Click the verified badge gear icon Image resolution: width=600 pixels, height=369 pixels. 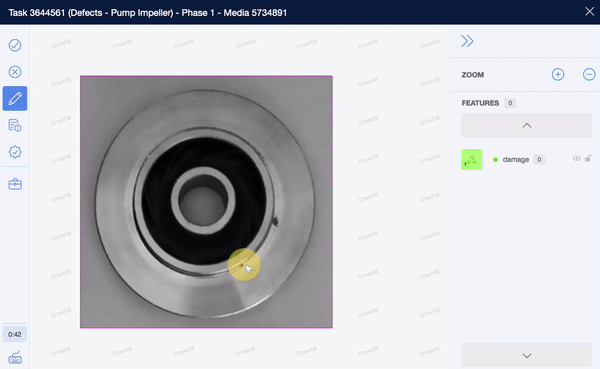pos(15,152)
